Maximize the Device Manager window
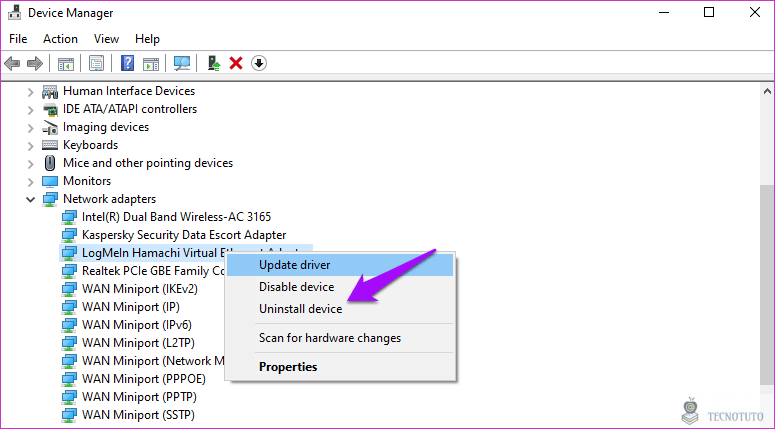The height and width of the screenshot is (429, 775). pyautogui.click(x=709, y=12)
